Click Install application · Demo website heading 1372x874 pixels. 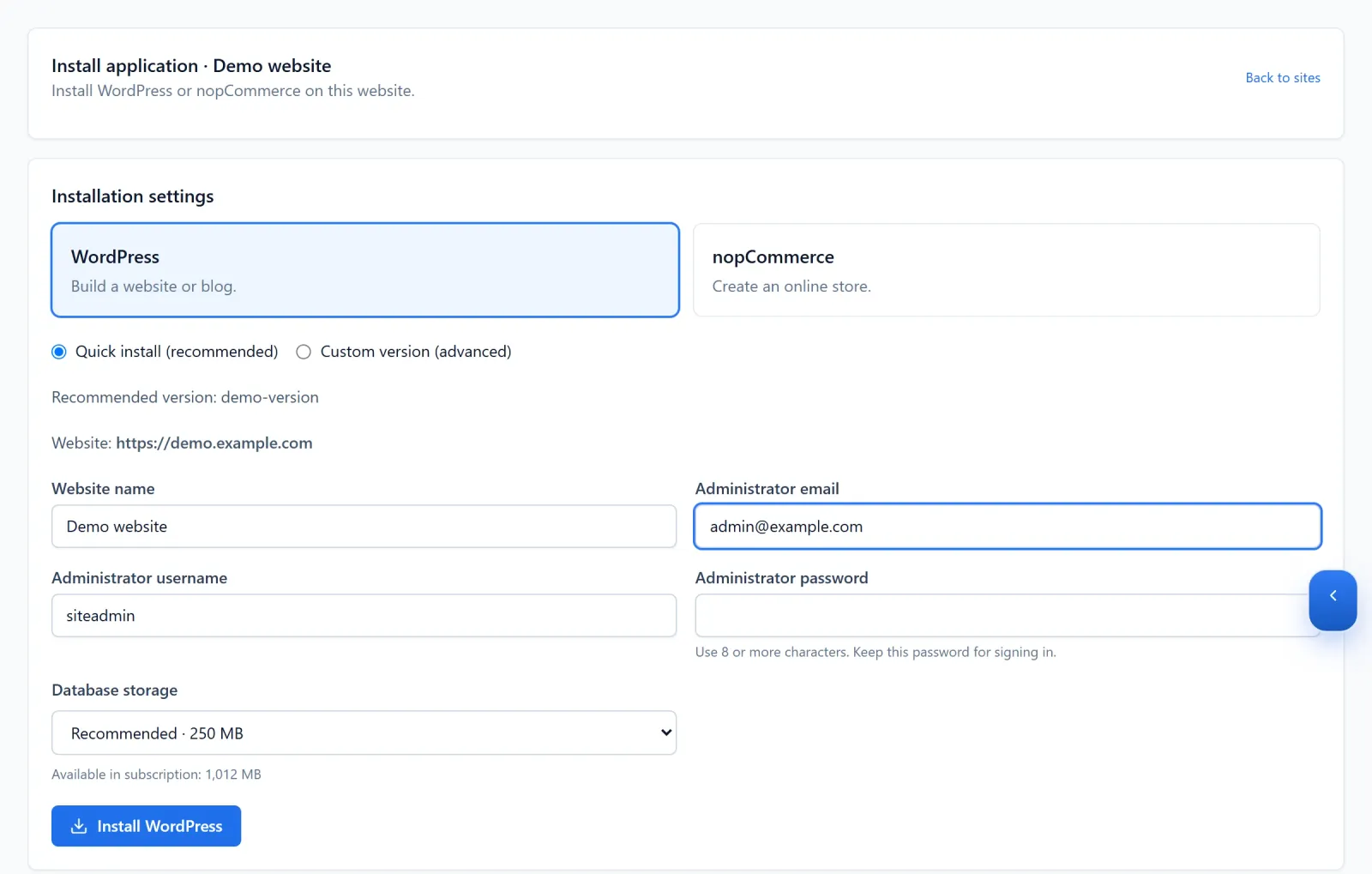(191, 66)
